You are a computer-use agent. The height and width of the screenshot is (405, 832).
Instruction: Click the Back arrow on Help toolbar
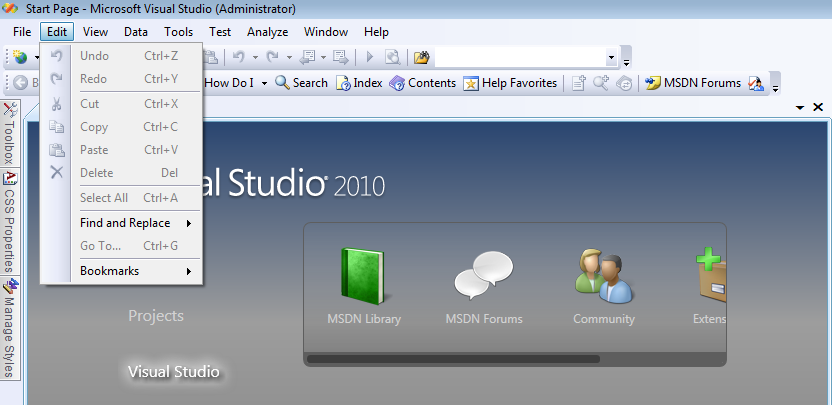pos(21,83)
